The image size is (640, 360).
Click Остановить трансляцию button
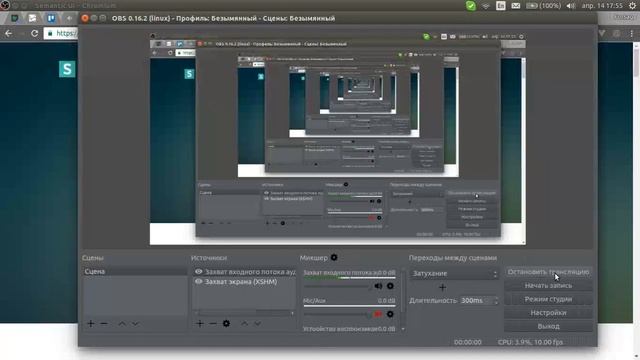point(548,272)
